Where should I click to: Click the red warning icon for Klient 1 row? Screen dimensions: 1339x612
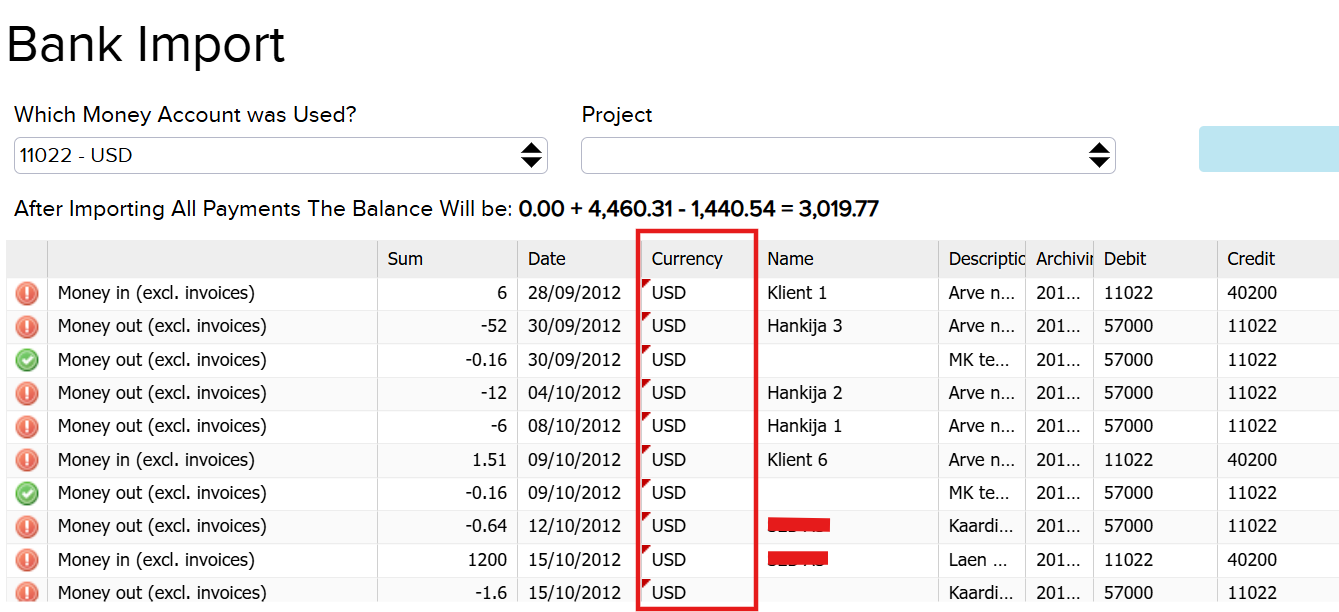pos(27,293)
